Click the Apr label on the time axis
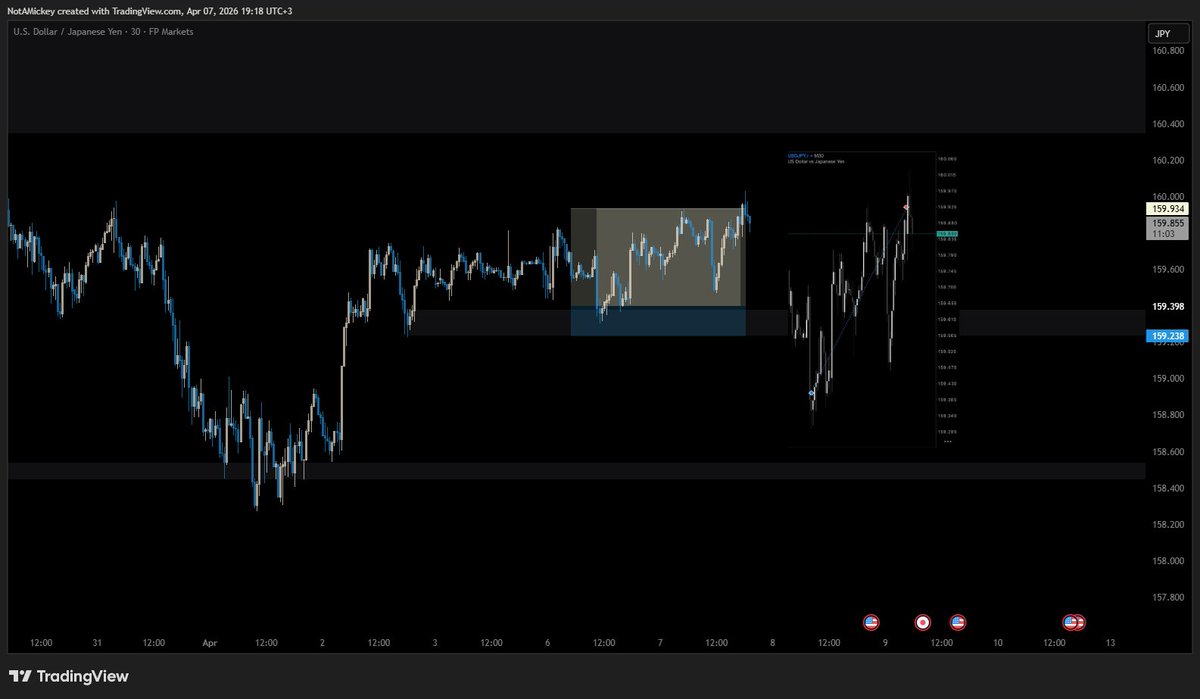Screen dimensions: 1200x699 point(210,643)
